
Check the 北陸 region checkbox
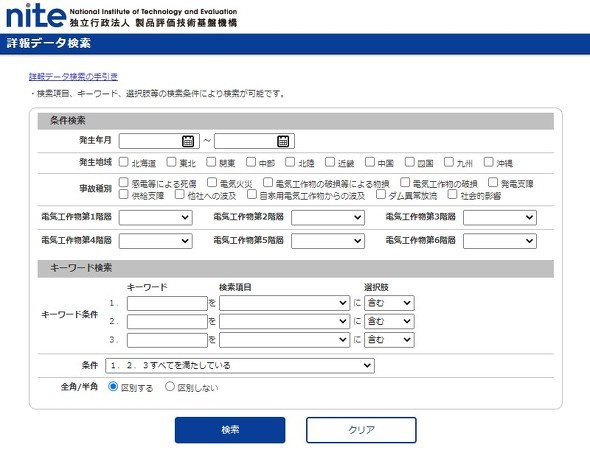coord(290,162)
